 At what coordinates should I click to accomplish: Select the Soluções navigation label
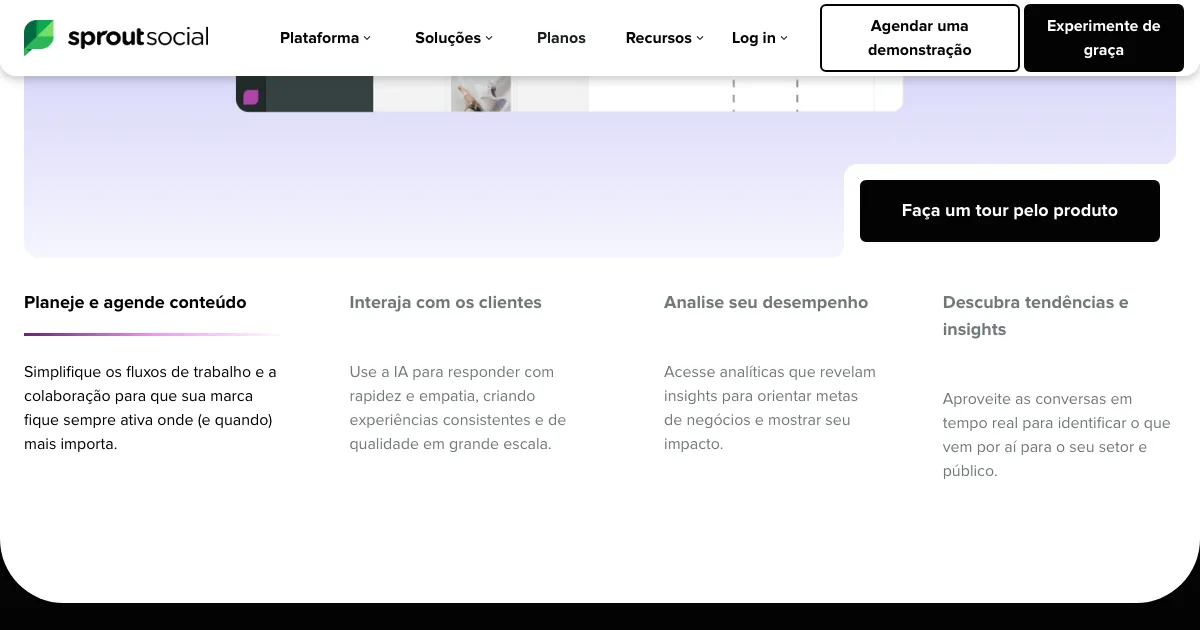(x=447, y=38)
